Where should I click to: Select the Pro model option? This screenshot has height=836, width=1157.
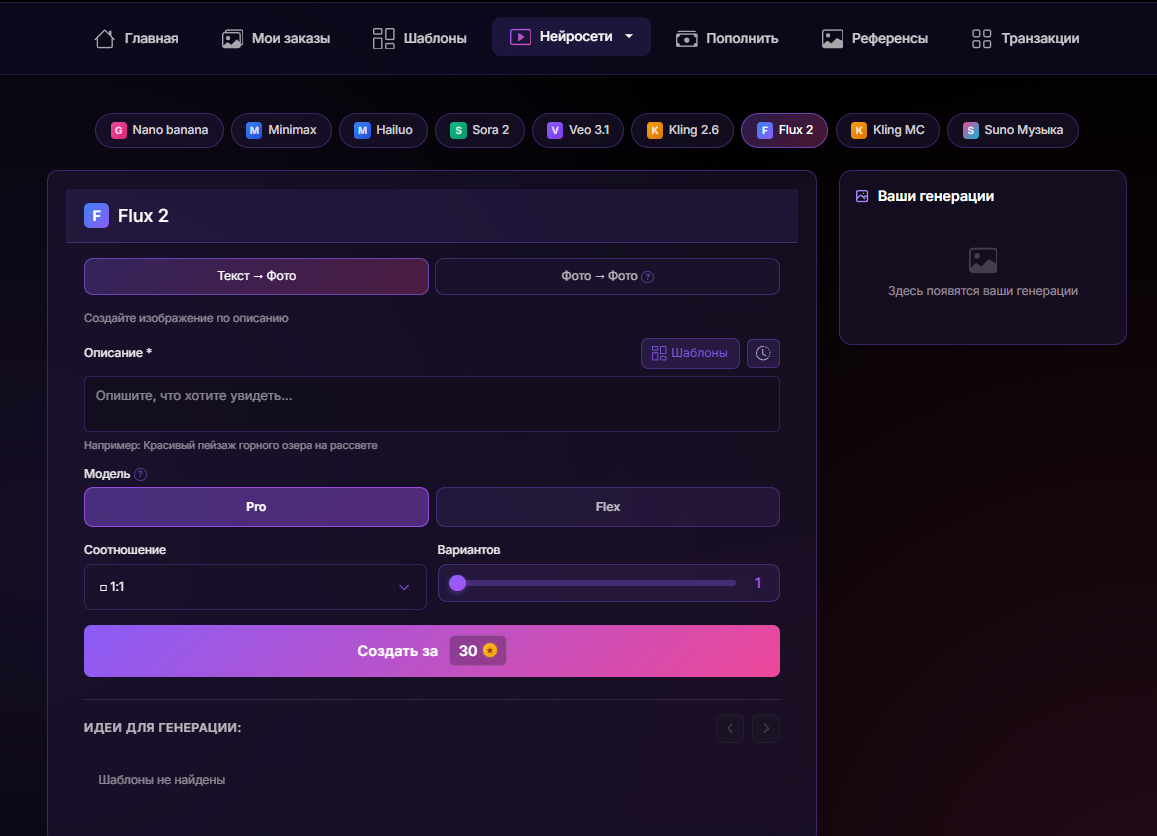point(256,507)
